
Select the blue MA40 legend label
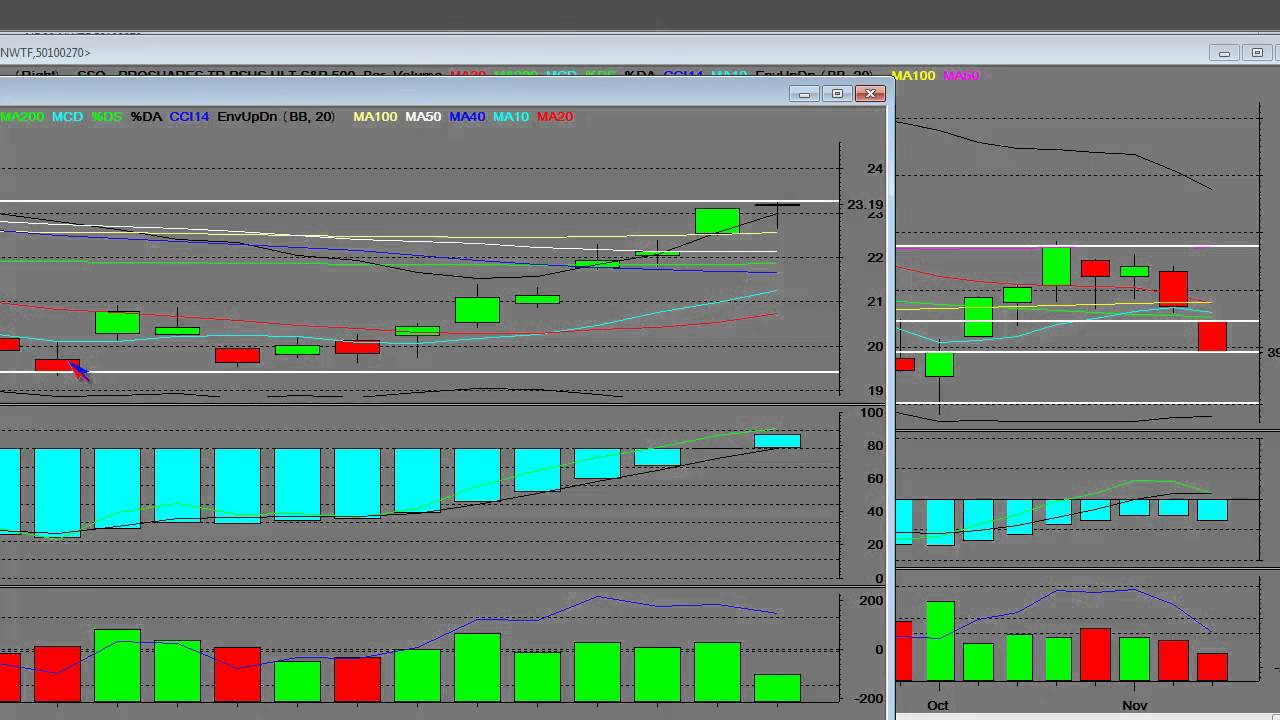pos(467,117)
